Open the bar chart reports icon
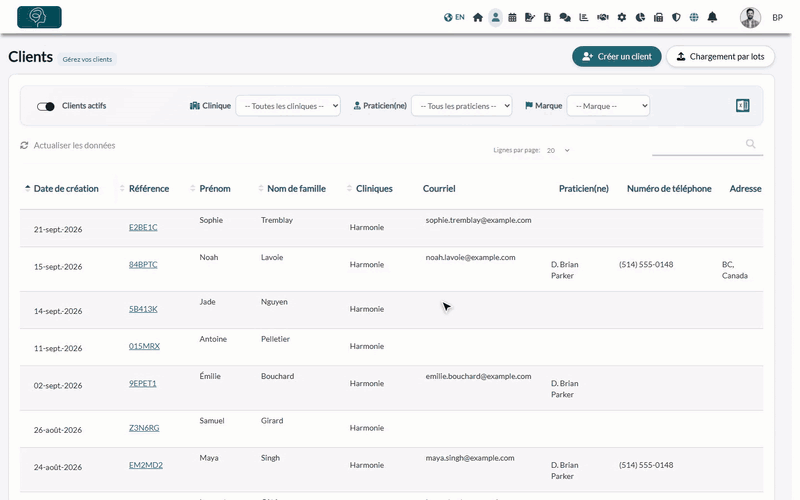 (584, 17)
